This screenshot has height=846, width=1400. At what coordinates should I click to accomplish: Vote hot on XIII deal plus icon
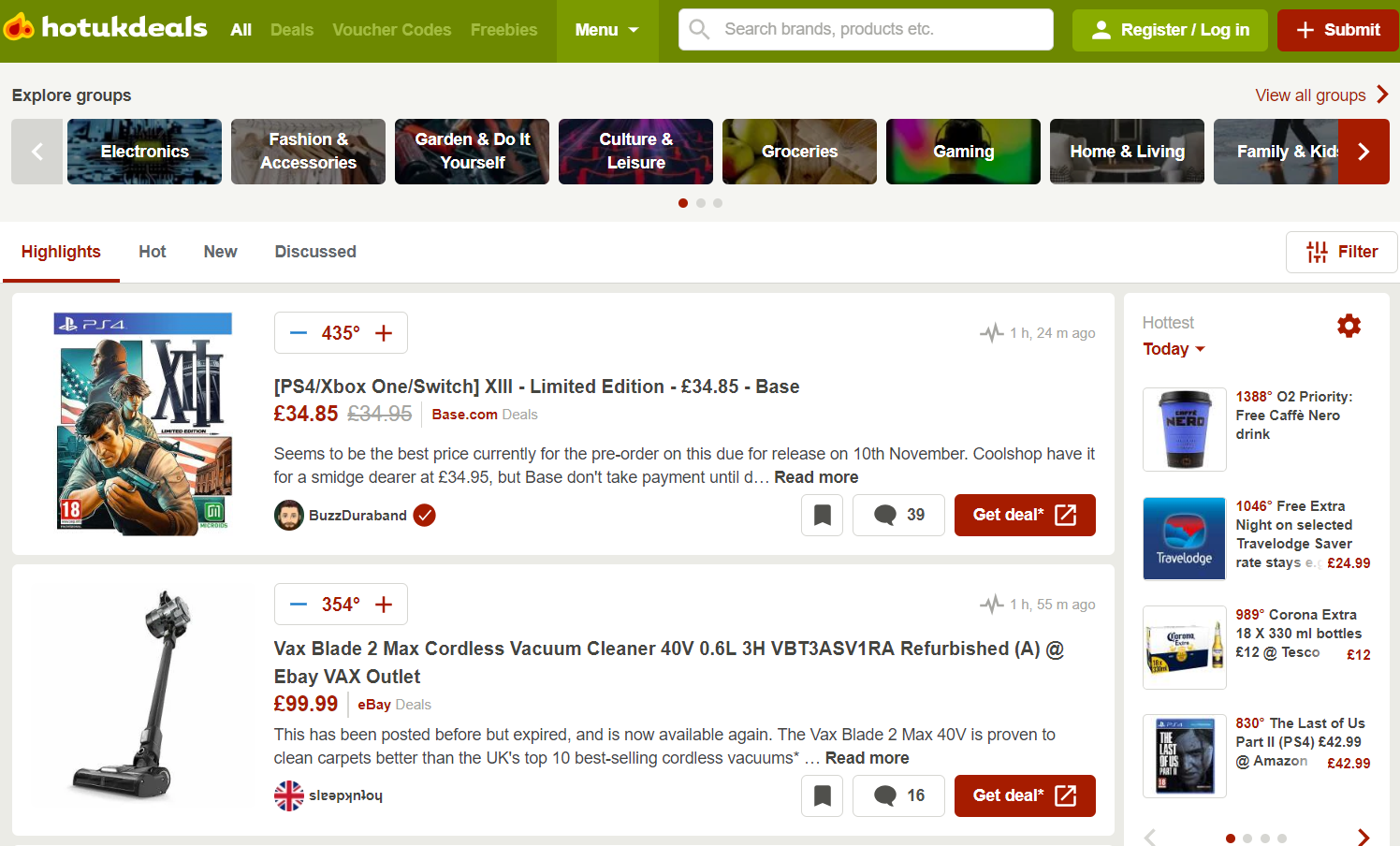pyautogui.click(x=384, y=333)
